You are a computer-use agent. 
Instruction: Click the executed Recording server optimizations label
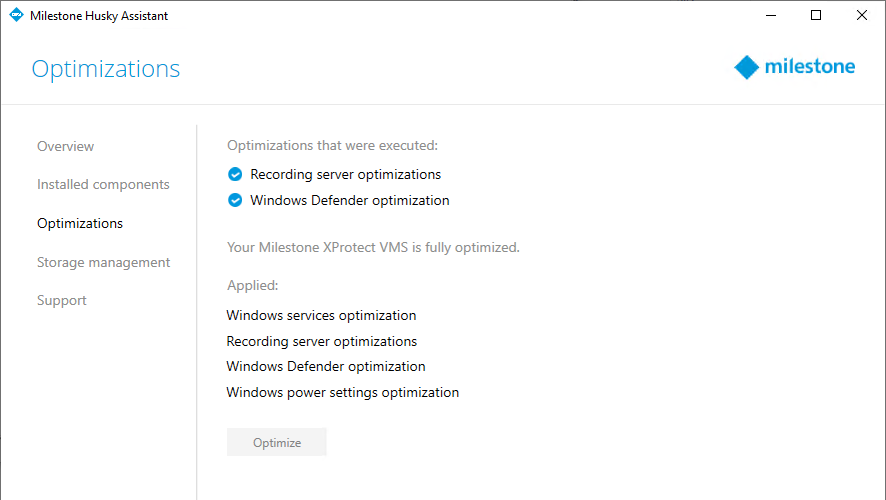tap(345, 174)
